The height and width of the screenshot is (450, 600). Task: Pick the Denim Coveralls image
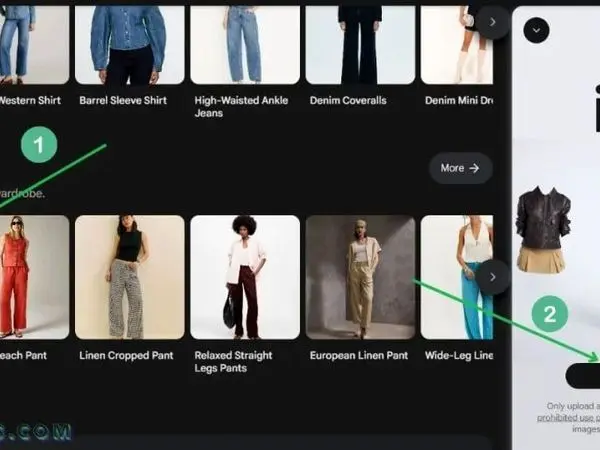(360, 44)
